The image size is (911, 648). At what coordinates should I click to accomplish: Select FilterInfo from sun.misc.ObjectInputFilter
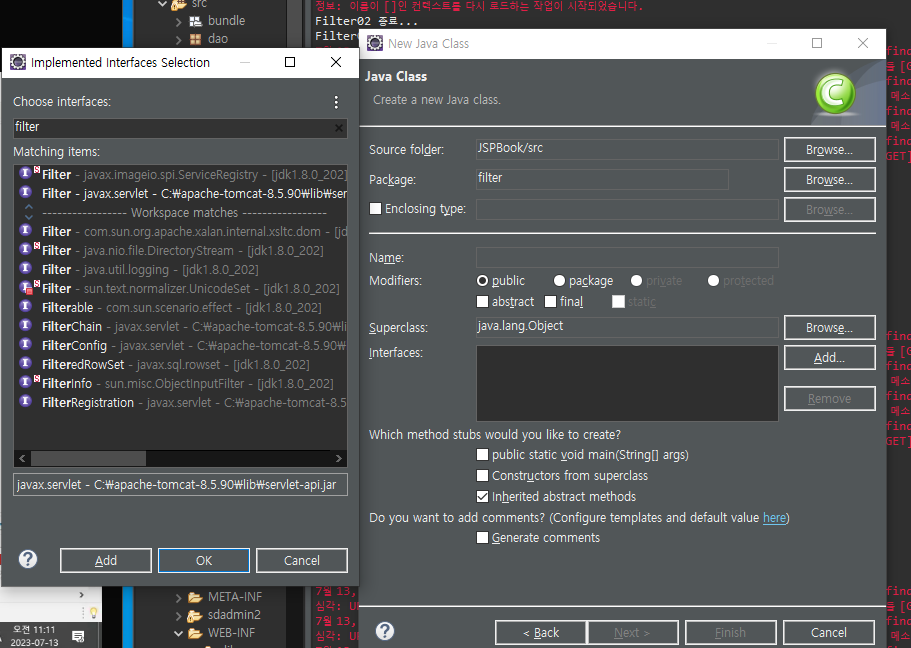pos(180,384)
